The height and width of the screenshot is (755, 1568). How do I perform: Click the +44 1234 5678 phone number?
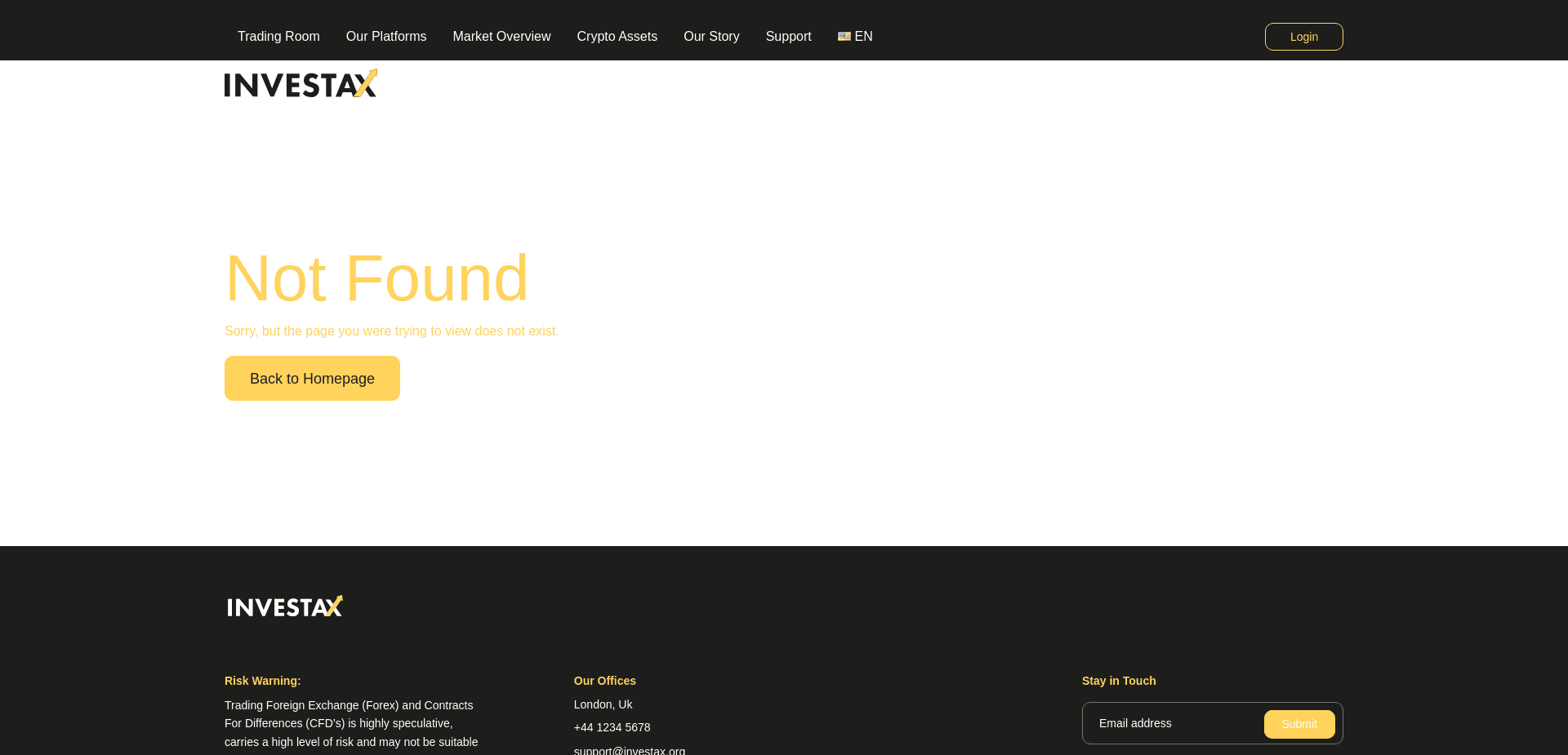tap(612, 727)
